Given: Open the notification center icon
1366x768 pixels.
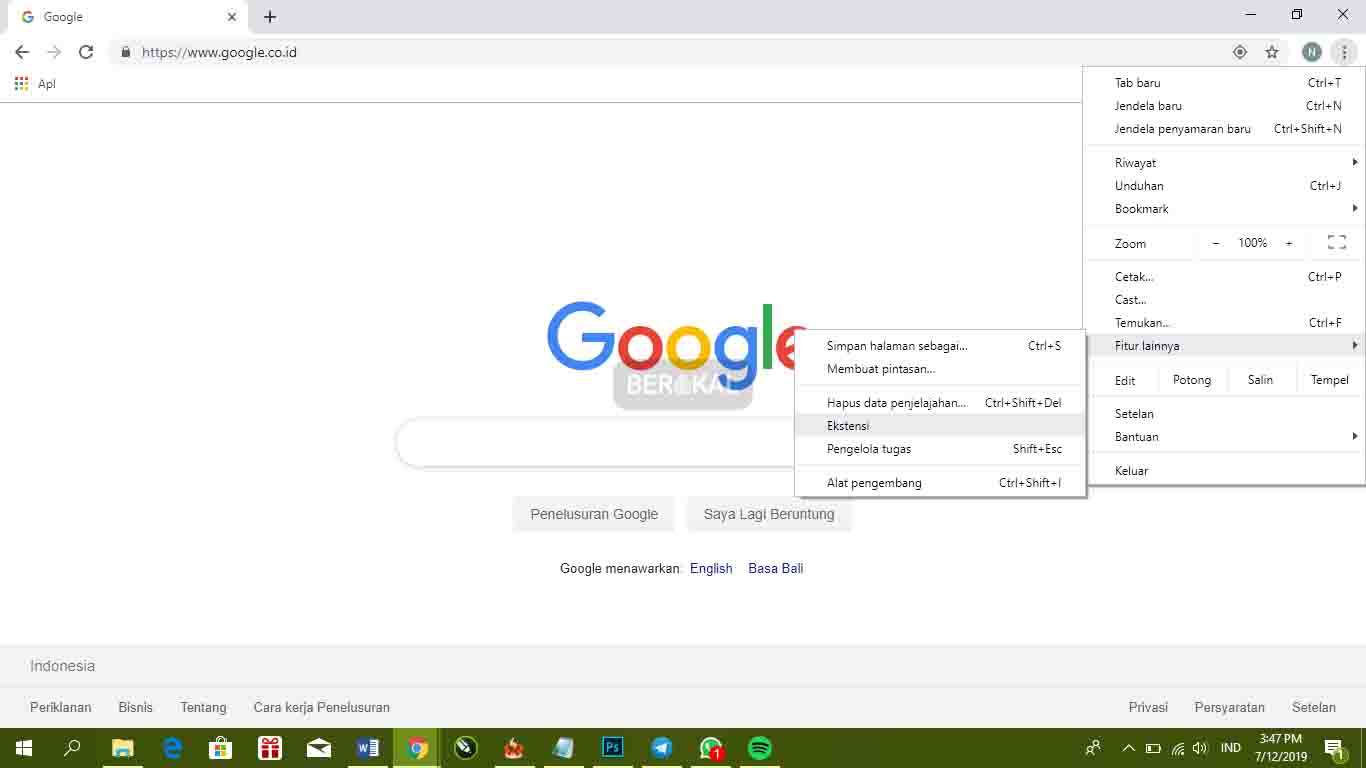Looking at the screenshot, I should 1334,748.
